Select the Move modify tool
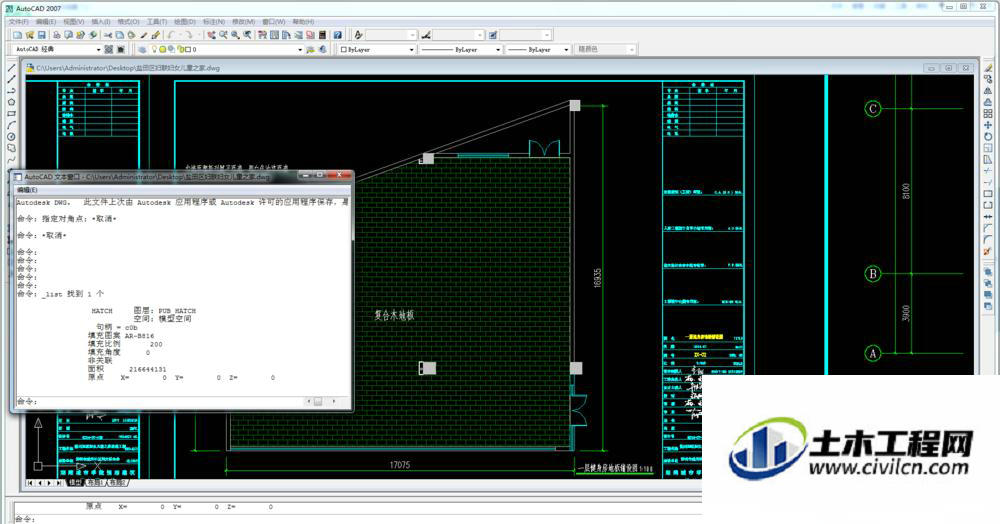 pos(988,125)
